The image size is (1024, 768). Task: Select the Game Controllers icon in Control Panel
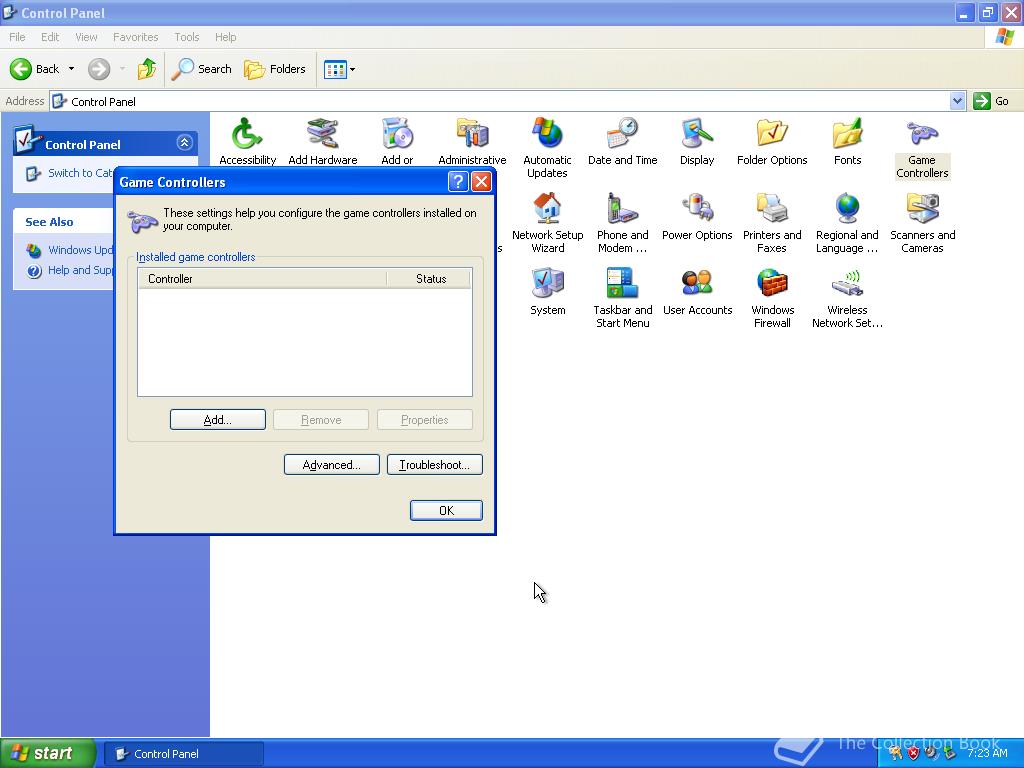922,148
